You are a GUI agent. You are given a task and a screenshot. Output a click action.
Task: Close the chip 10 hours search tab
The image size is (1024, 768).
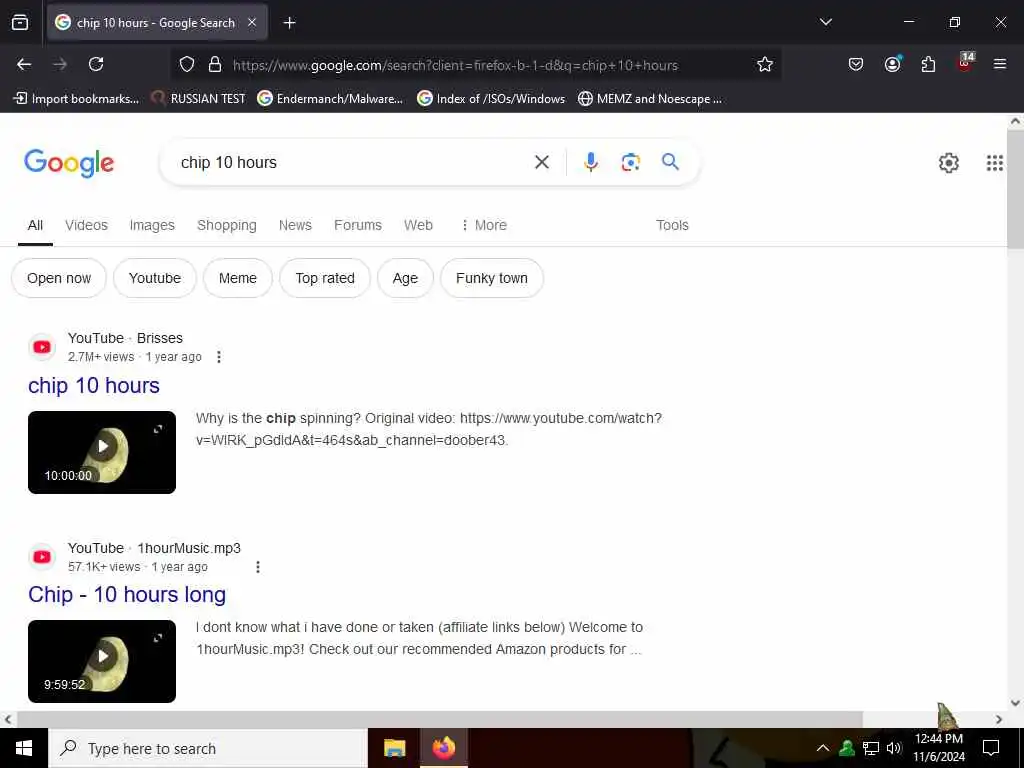[252, 22]
